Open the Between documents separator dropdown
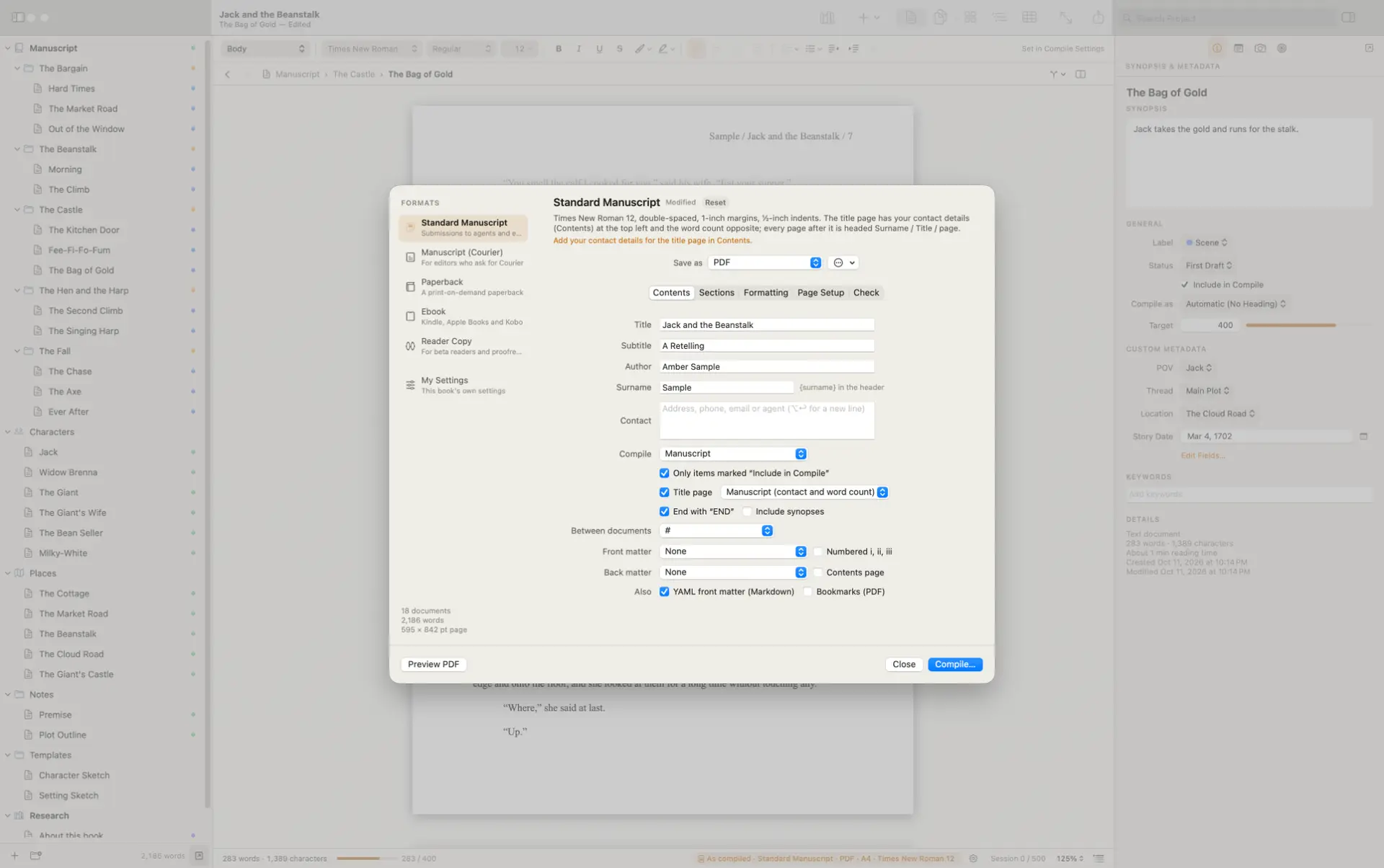 (x=716, y=531)
